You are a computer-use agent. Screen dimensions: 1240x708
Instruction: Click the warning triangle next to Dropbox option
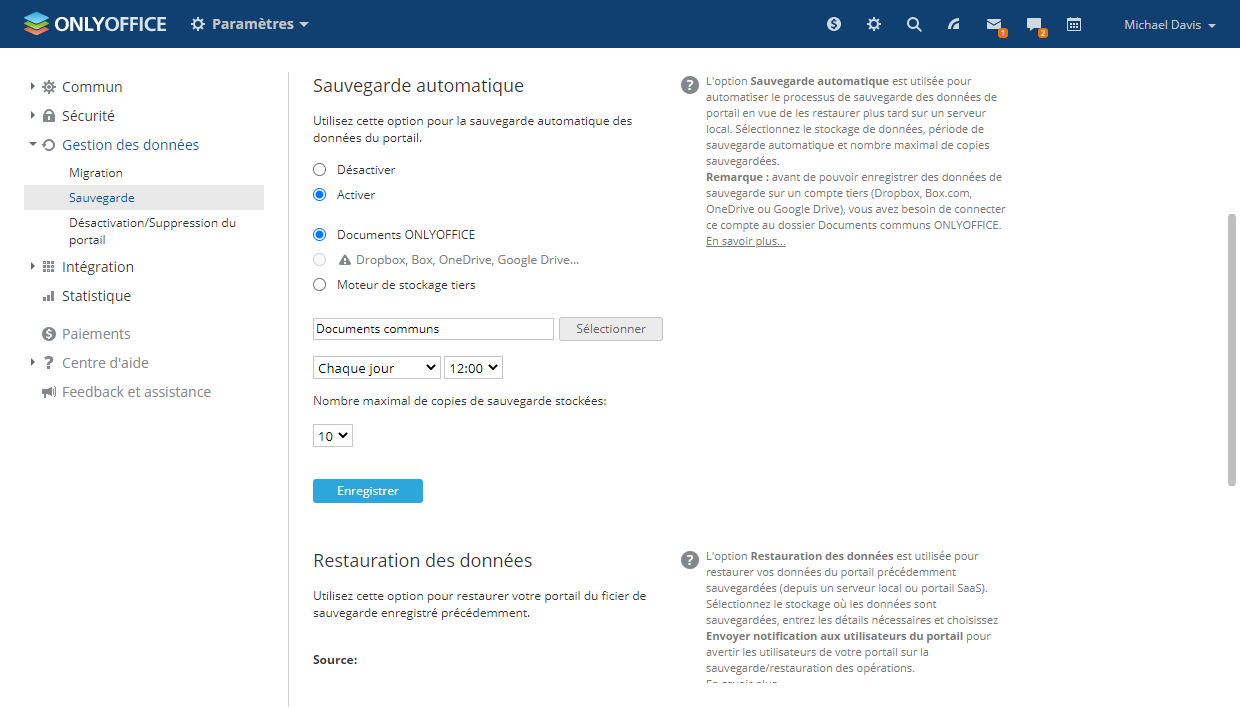pyautogui.click(x=345, y=260)
